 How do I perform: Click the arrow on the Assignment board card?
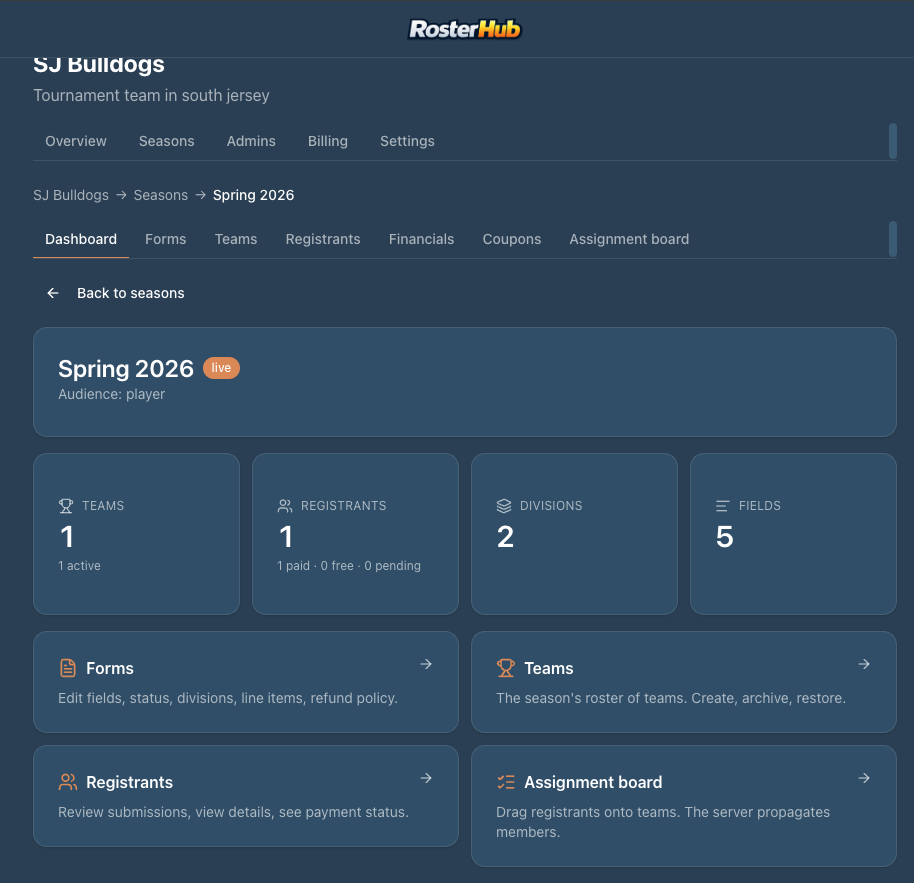[x=864, y=778]
